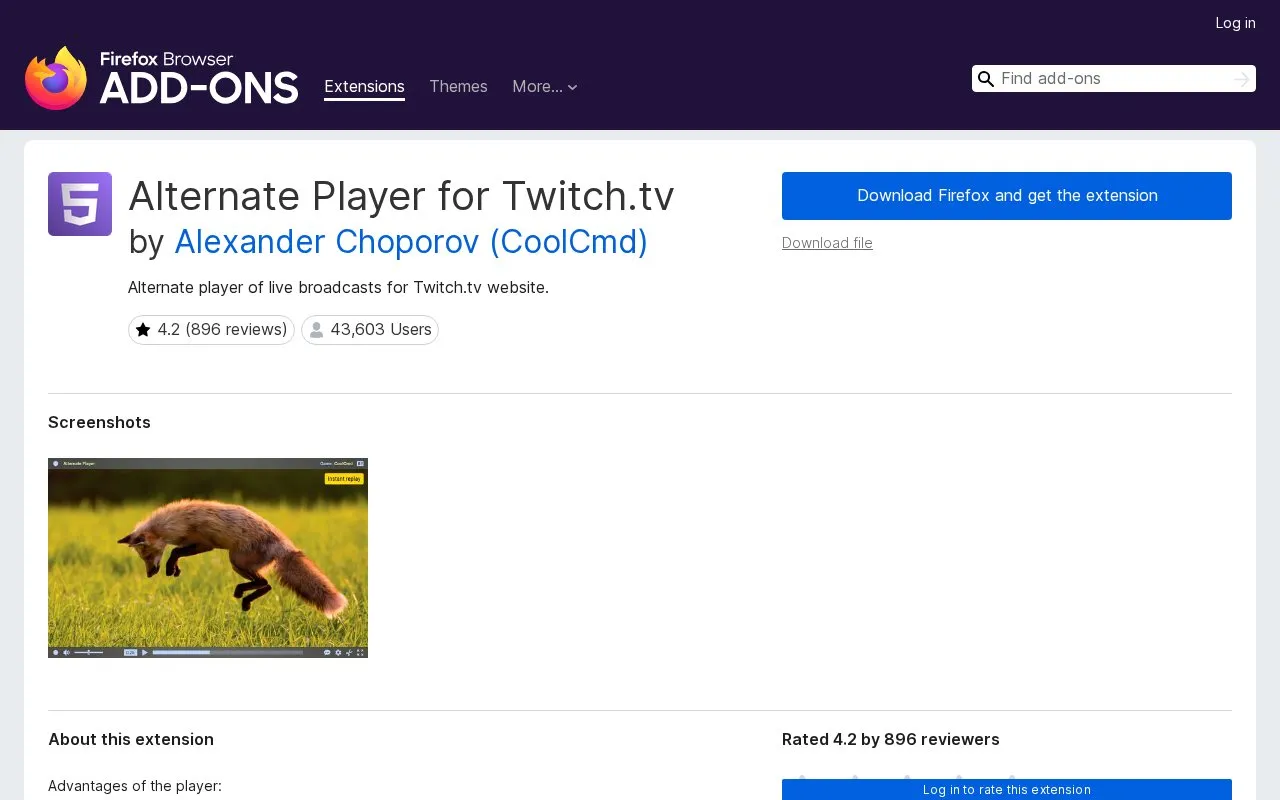This screenshot has width=1280, height=800.
Task: Click the About this extension heading
Action: point(131,740)
